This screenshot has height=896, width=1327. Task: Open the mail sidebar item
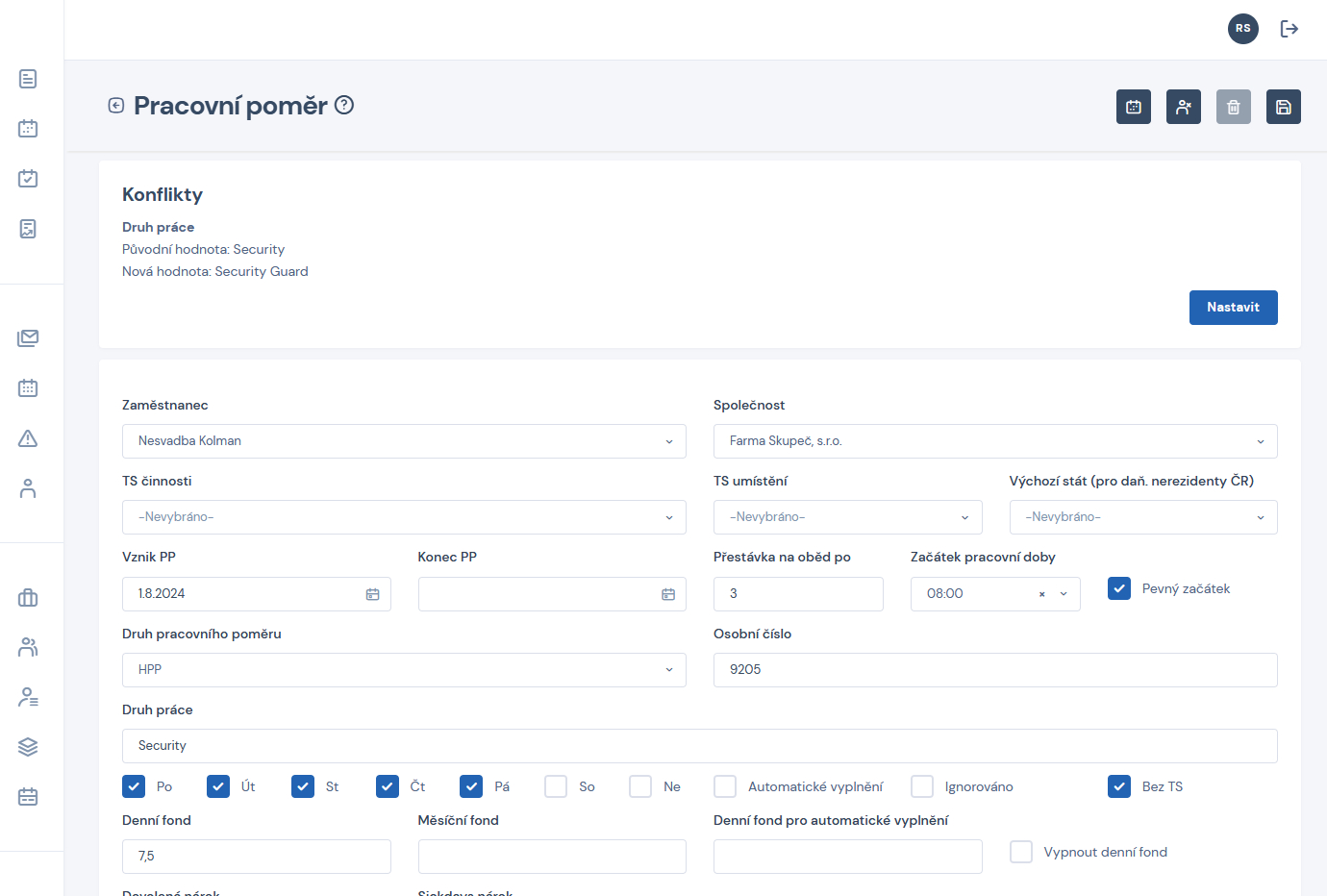point(28,338)
